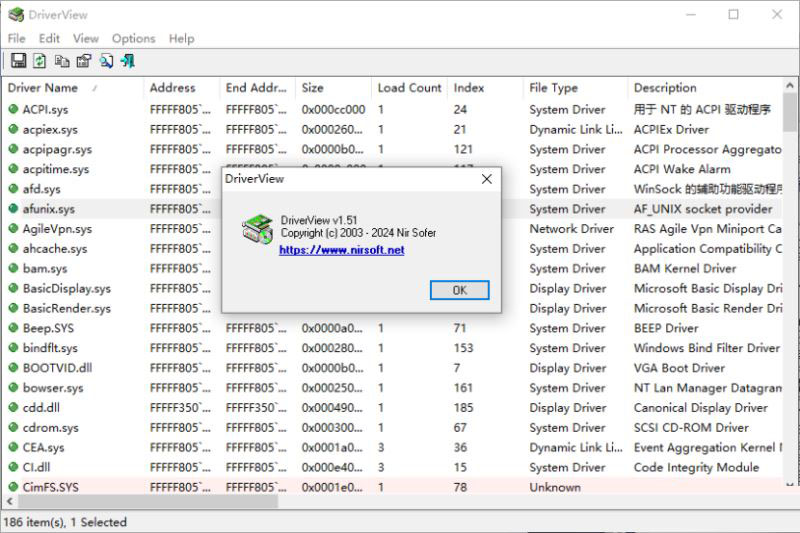
Task: Open Properties via the toolbar icon
Action: coord(84,61)
